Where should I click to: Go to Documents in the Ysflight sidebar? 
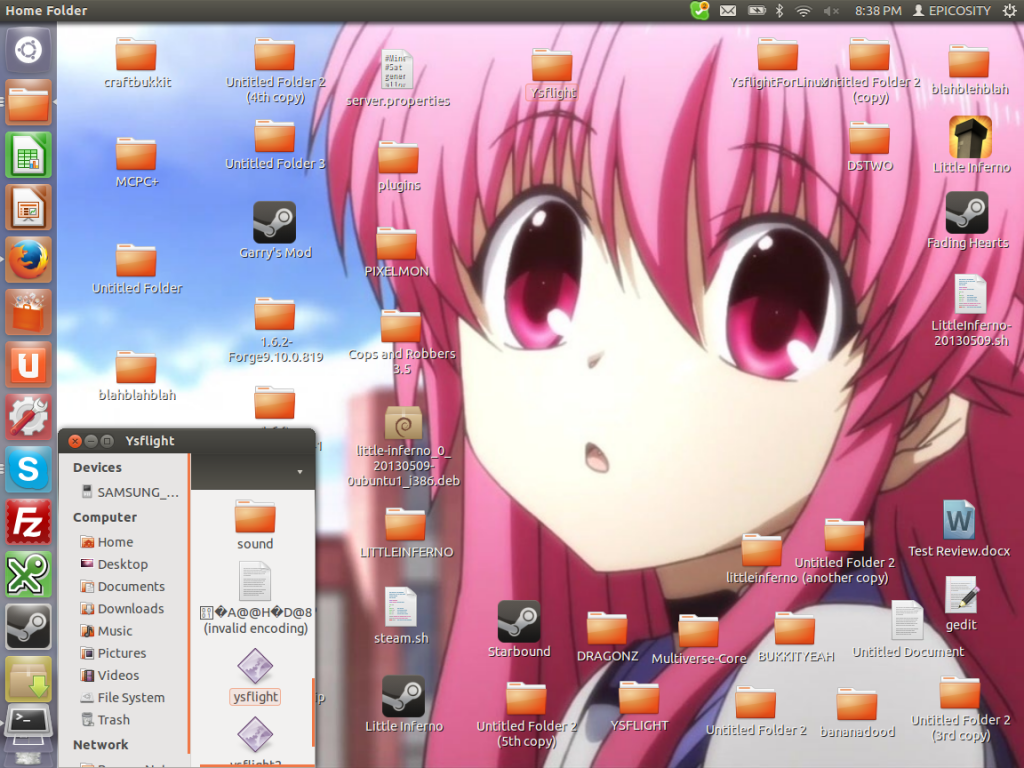[123, 586]
